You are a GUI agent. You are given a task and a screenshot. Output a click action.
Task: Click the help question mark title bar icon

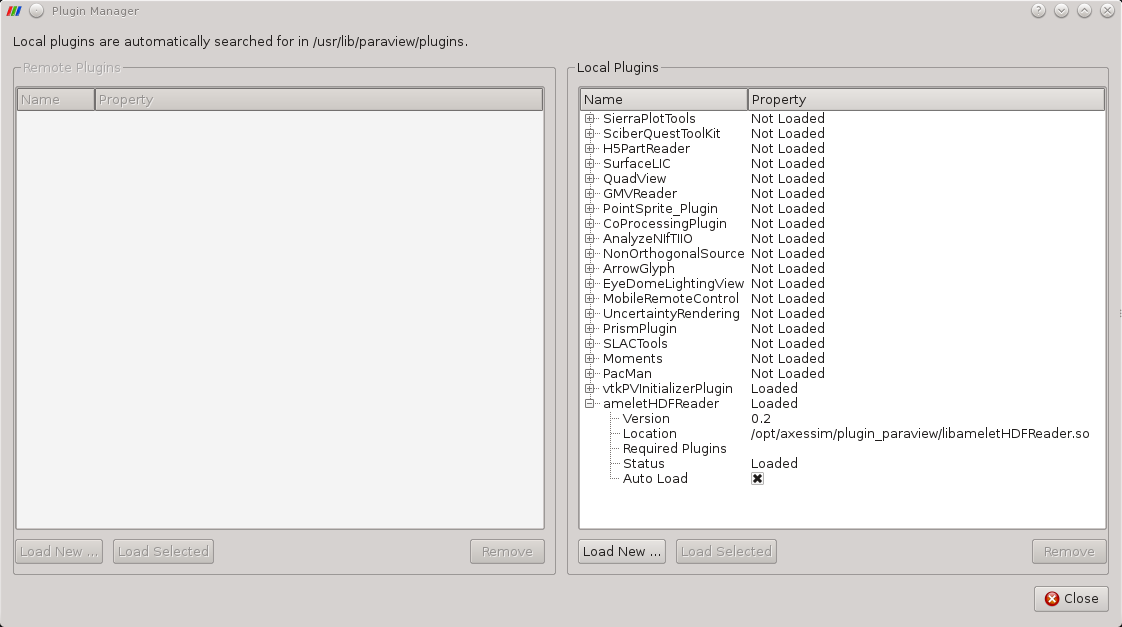(x=1038, y=11)
